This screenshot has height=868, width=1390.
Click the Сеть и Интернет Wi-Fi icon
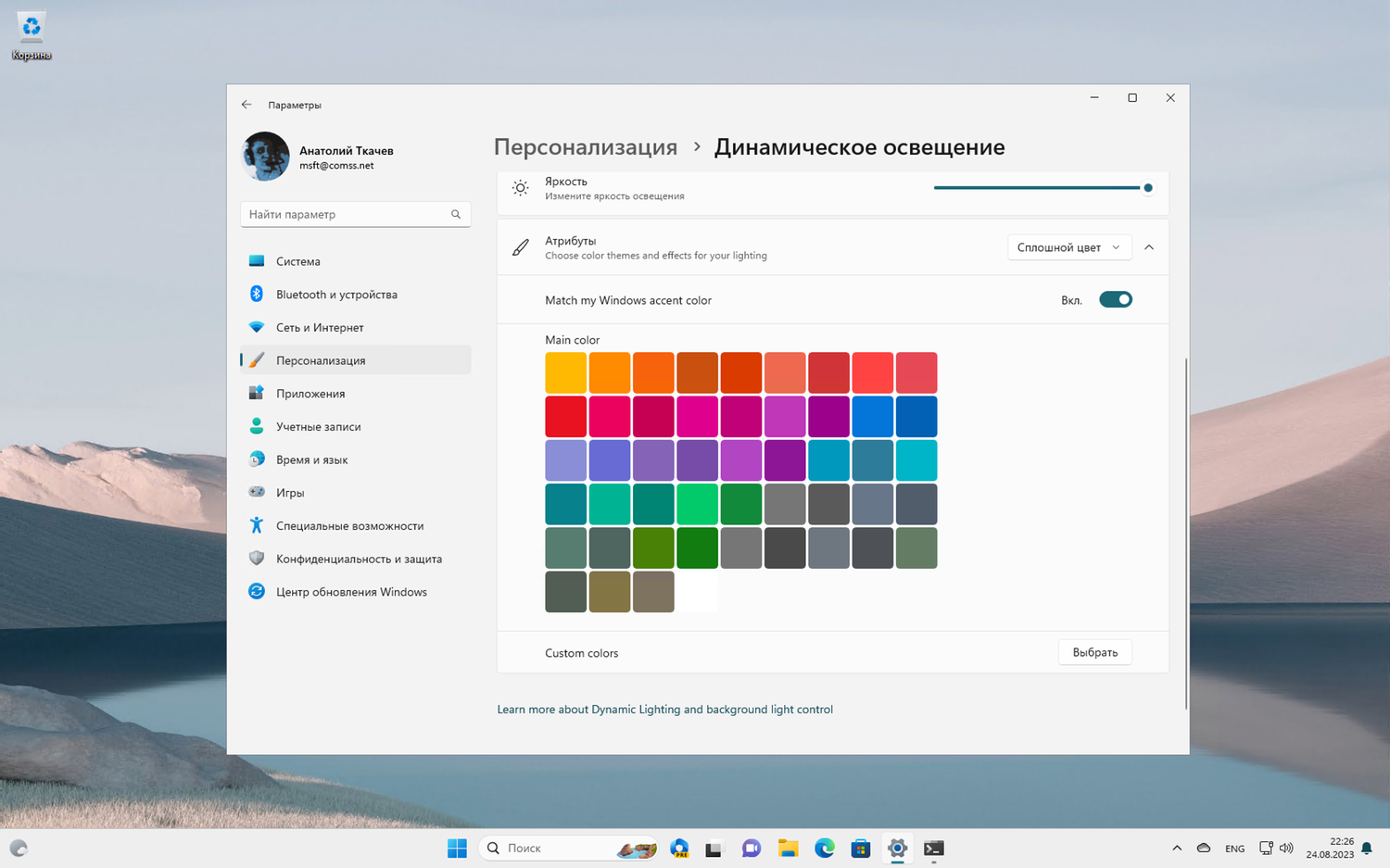pos(257,327)
